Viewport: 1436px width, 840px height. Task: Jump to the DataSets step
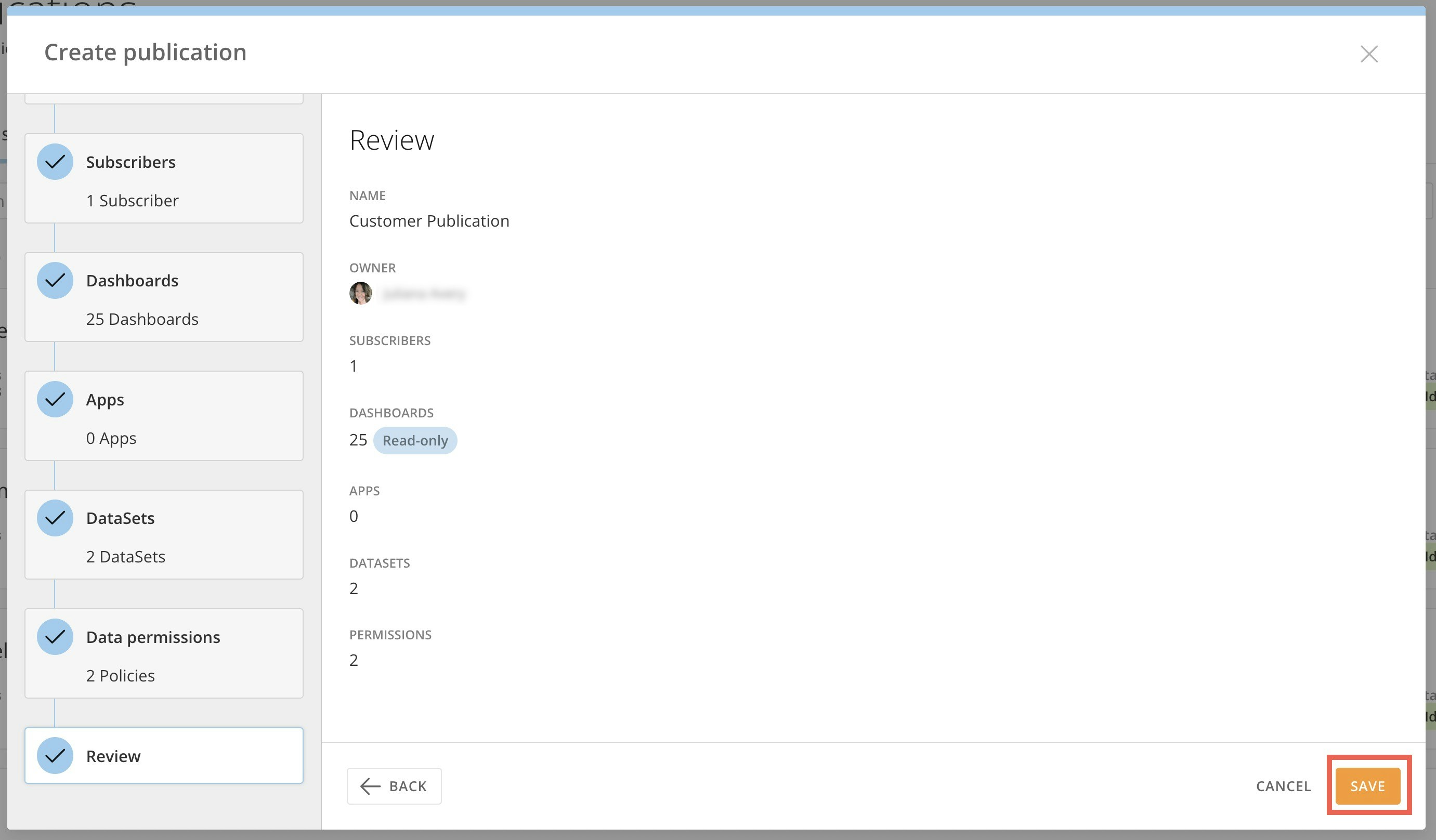(164, 534)
